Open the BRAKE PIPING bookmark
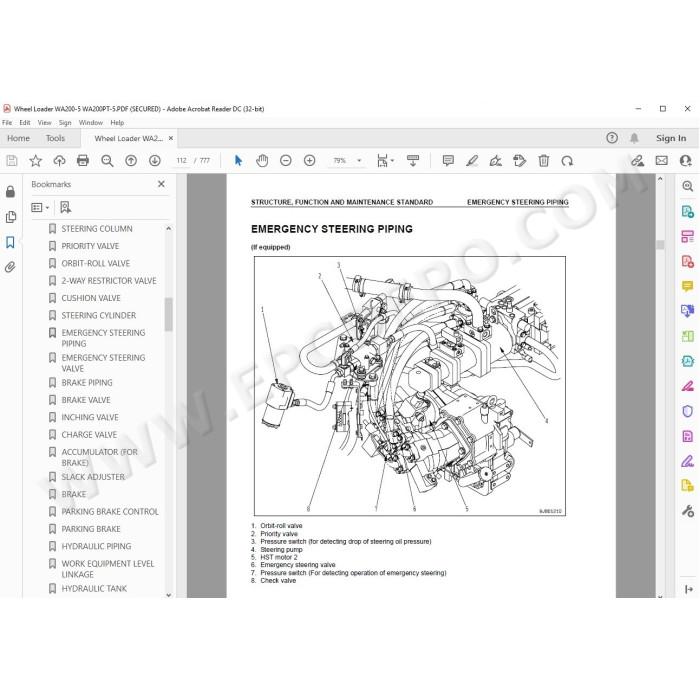The width and height of the screenshot is (700, 700). 87,383
